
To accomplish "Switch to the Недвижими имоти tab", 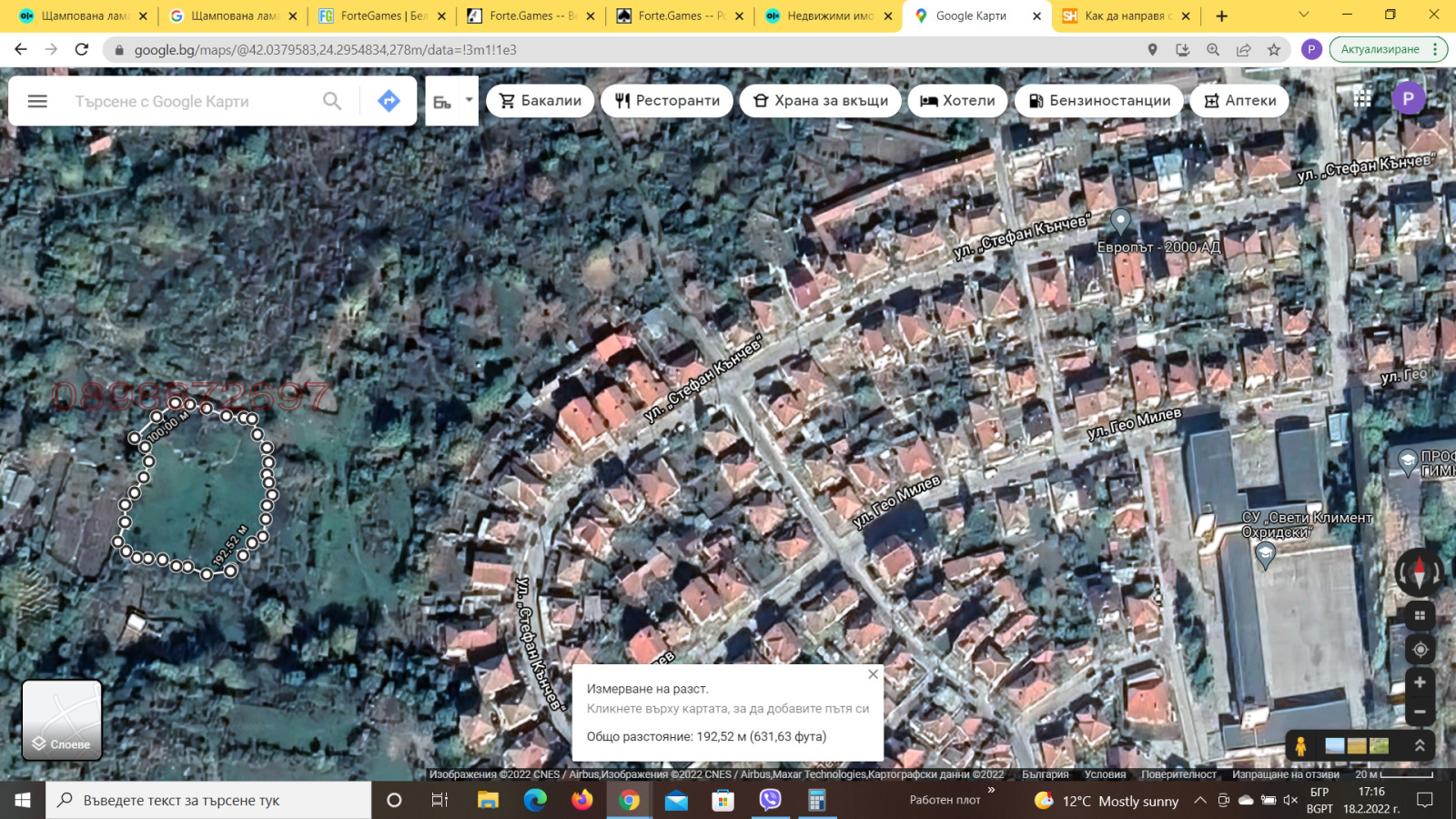I will [x=828, y=15].
